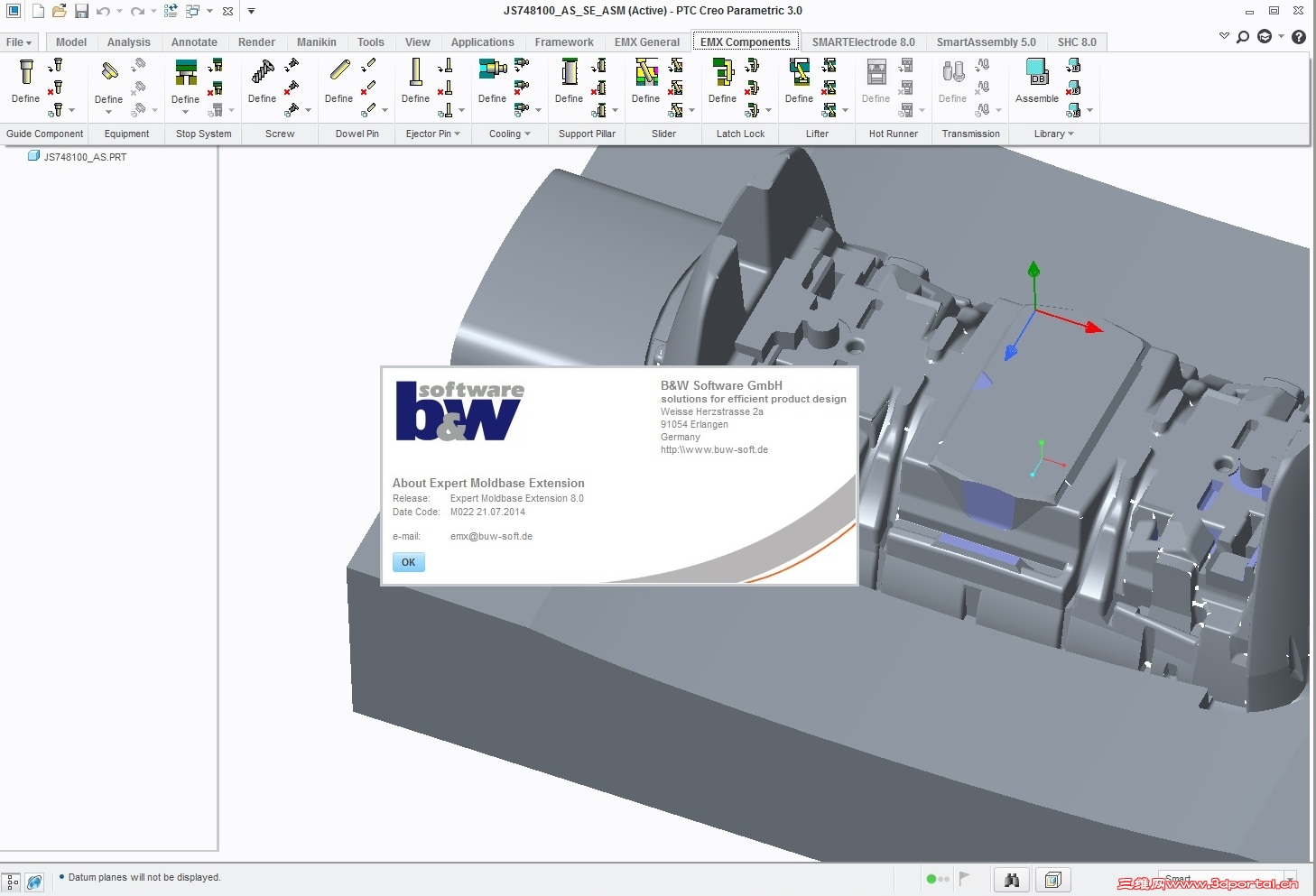Switch to the SmartAssembly 5.0 tab

[x=987, y=42]
